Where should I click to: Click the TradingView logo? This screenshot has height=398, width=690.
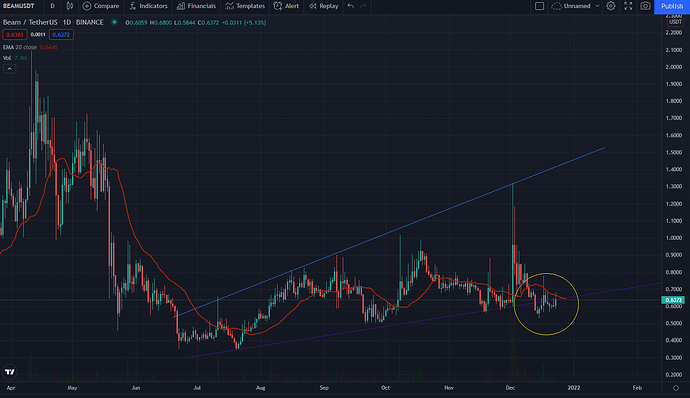(9, 372)
